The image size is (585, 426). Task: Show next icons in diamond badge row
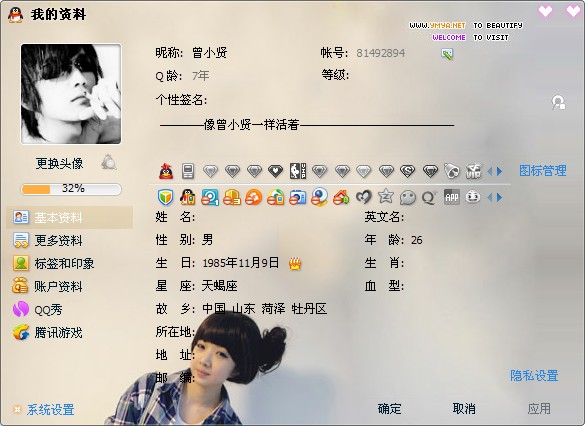[x=499, y=172]
